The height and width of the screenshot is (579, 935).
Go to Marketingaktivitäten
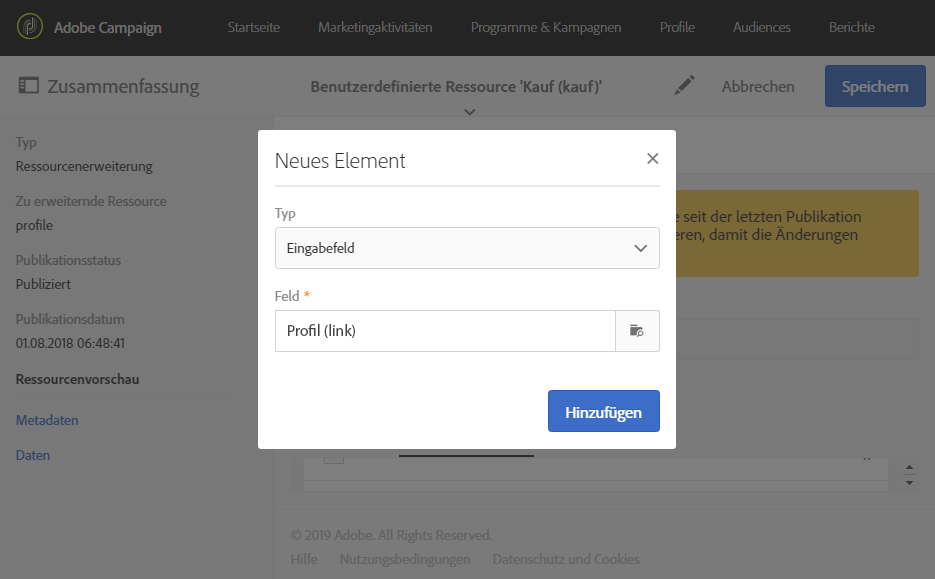[375, 27]
